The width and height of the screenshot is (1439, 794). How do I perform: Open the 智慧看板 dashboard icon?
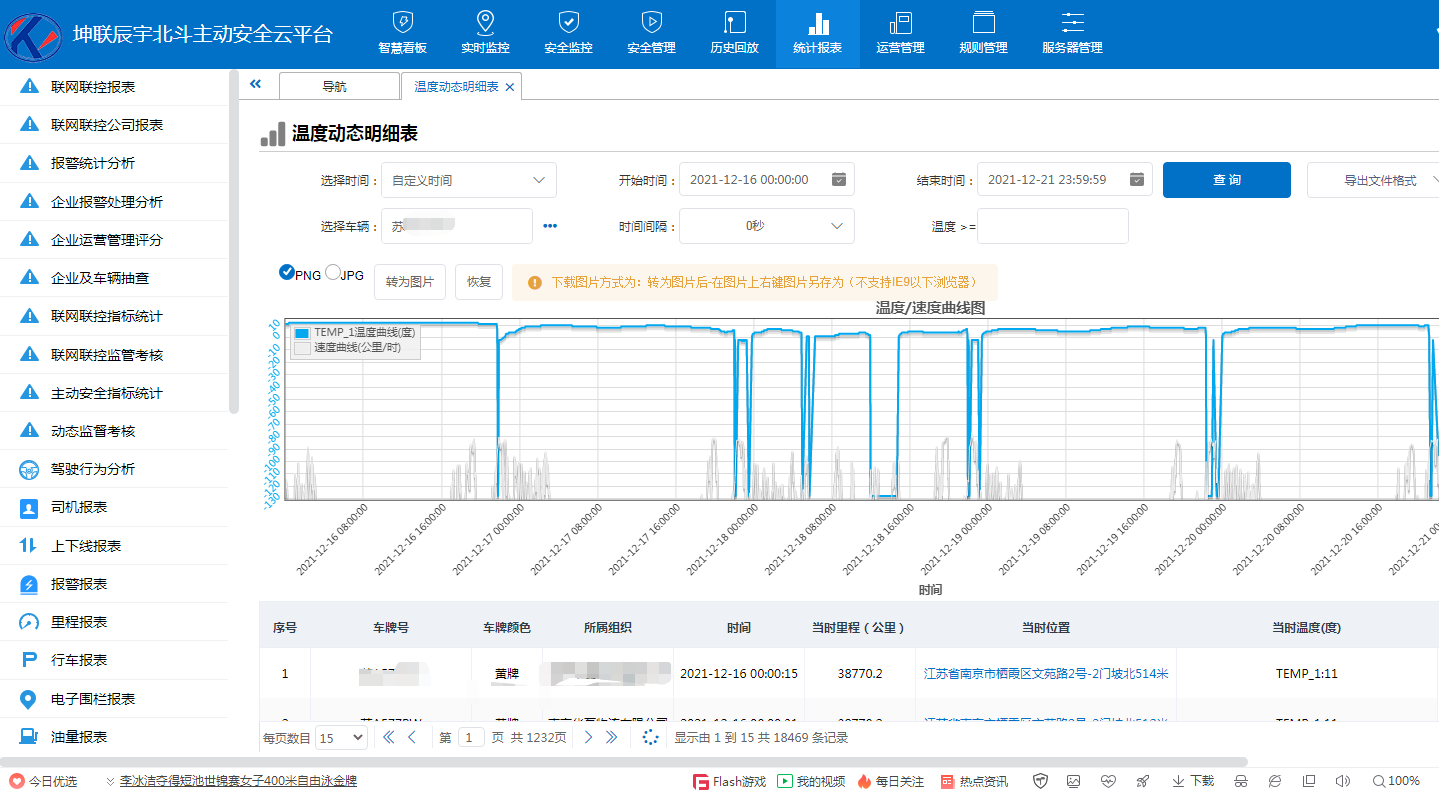402,23
